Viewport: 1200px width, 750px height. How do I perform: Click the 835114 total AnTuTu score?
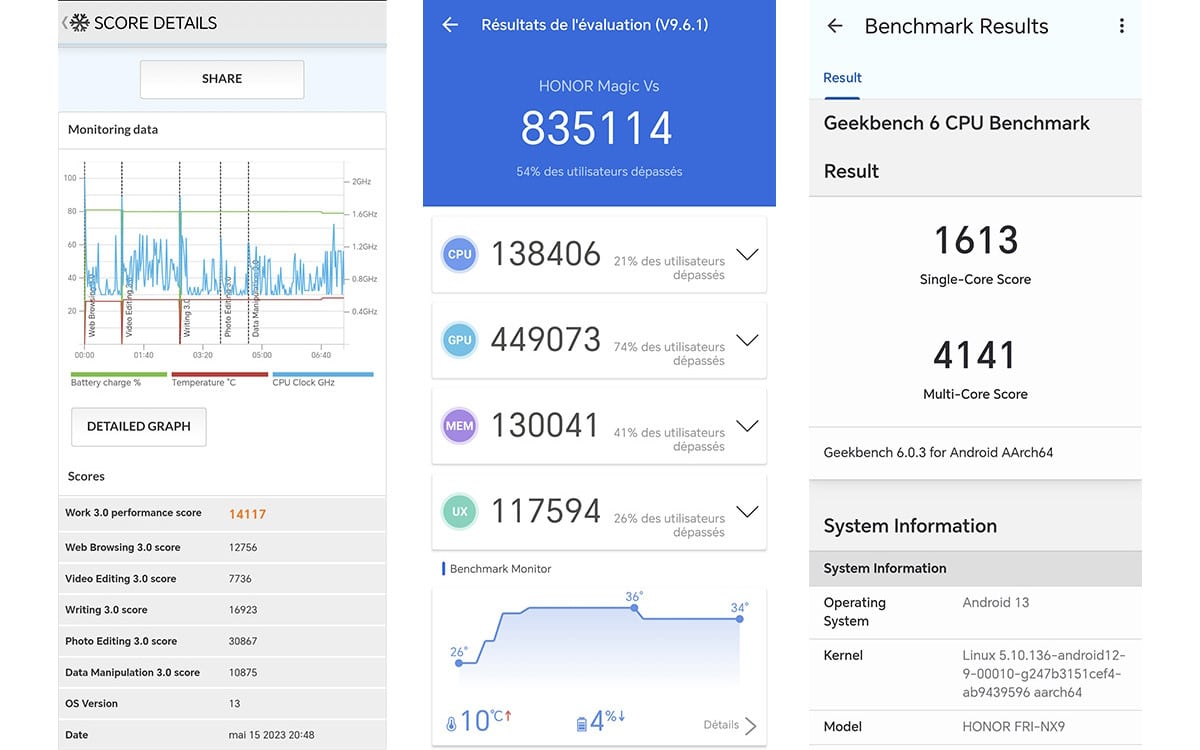[x=597, y=128]
